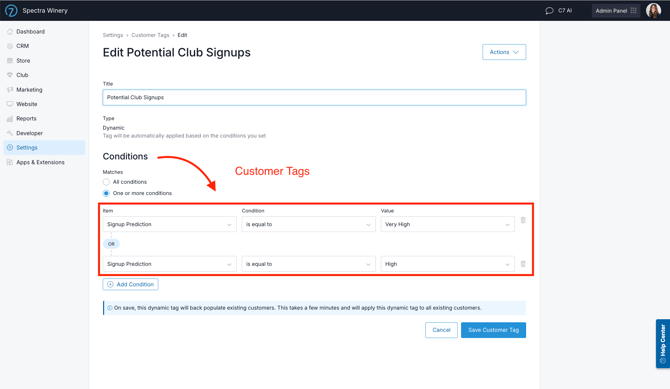
Task: Click the Cancel button
Action: click(x=441, y=330)
